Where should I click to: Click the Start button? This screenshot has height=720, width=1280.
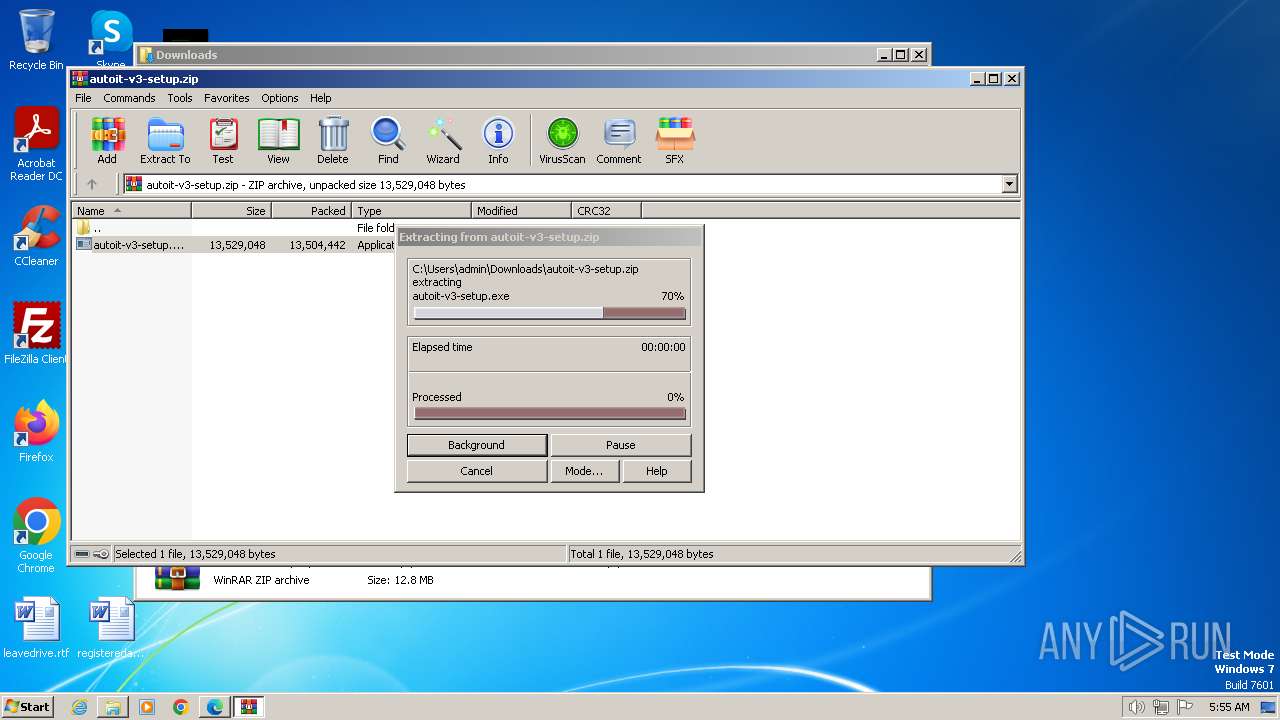click(28, 707)
